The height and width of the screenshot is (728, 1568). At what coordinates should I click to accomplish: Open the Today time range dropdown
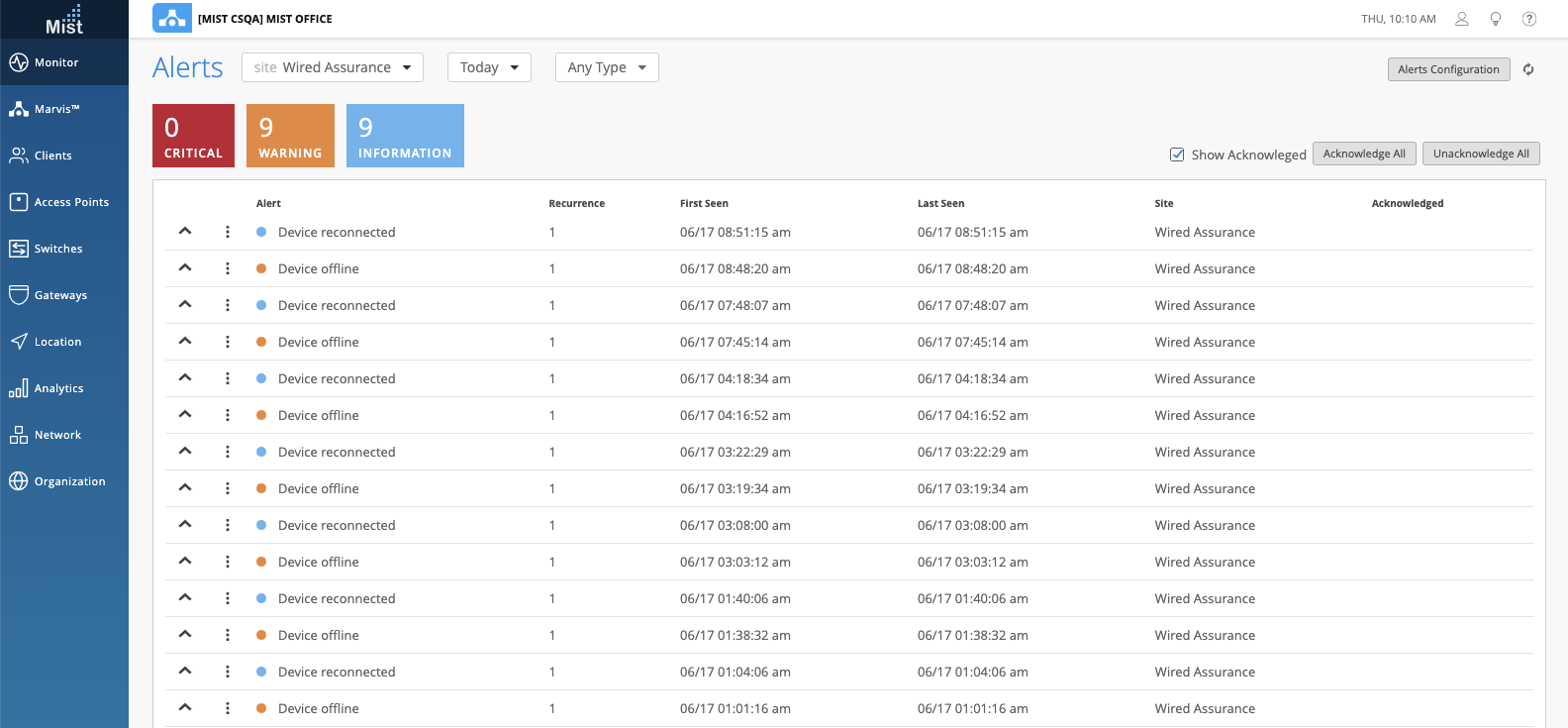[489, 67]
